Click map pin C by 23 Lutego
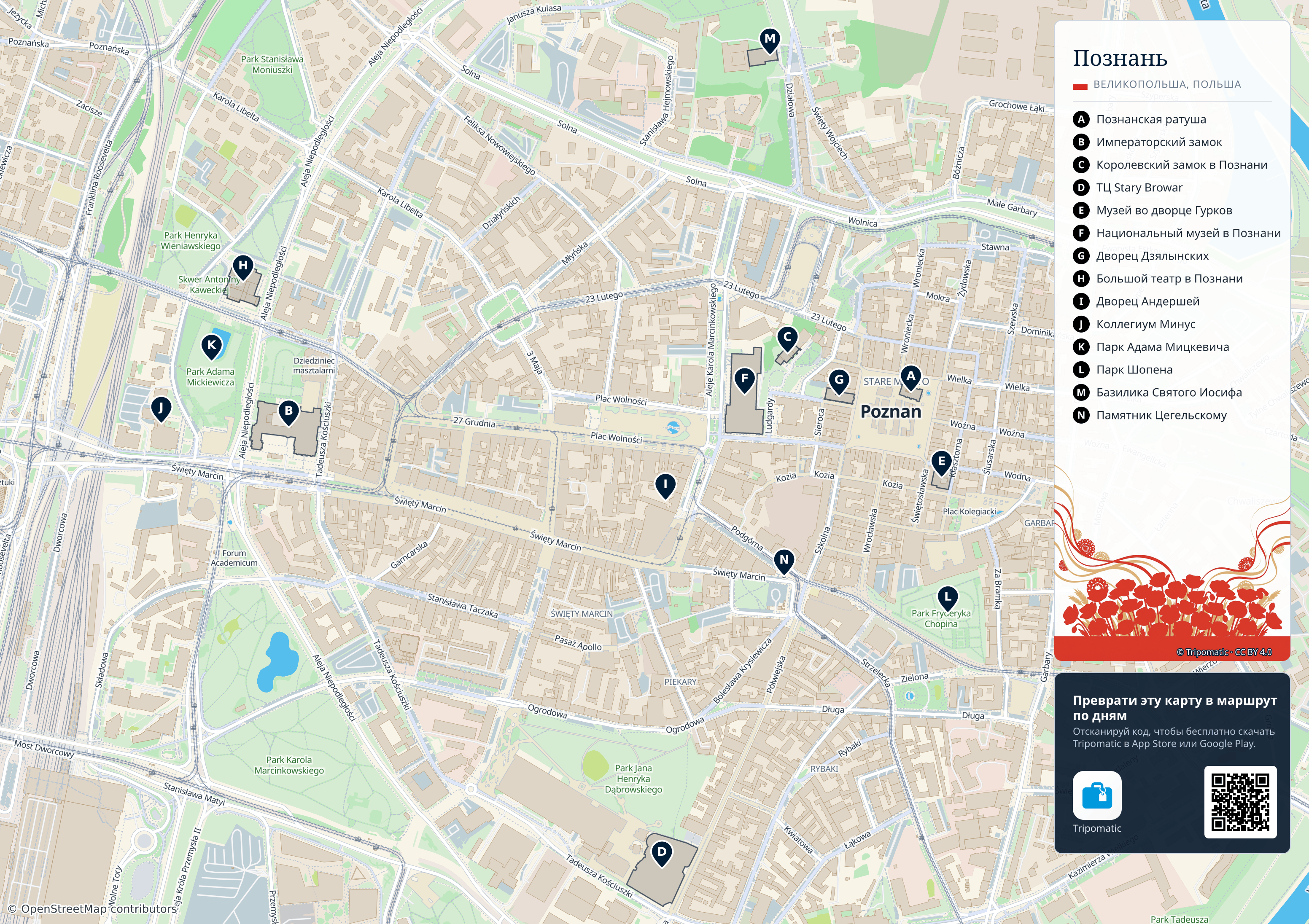The width and height of the screenshot is (1309, 924). (x=787, y=338)
